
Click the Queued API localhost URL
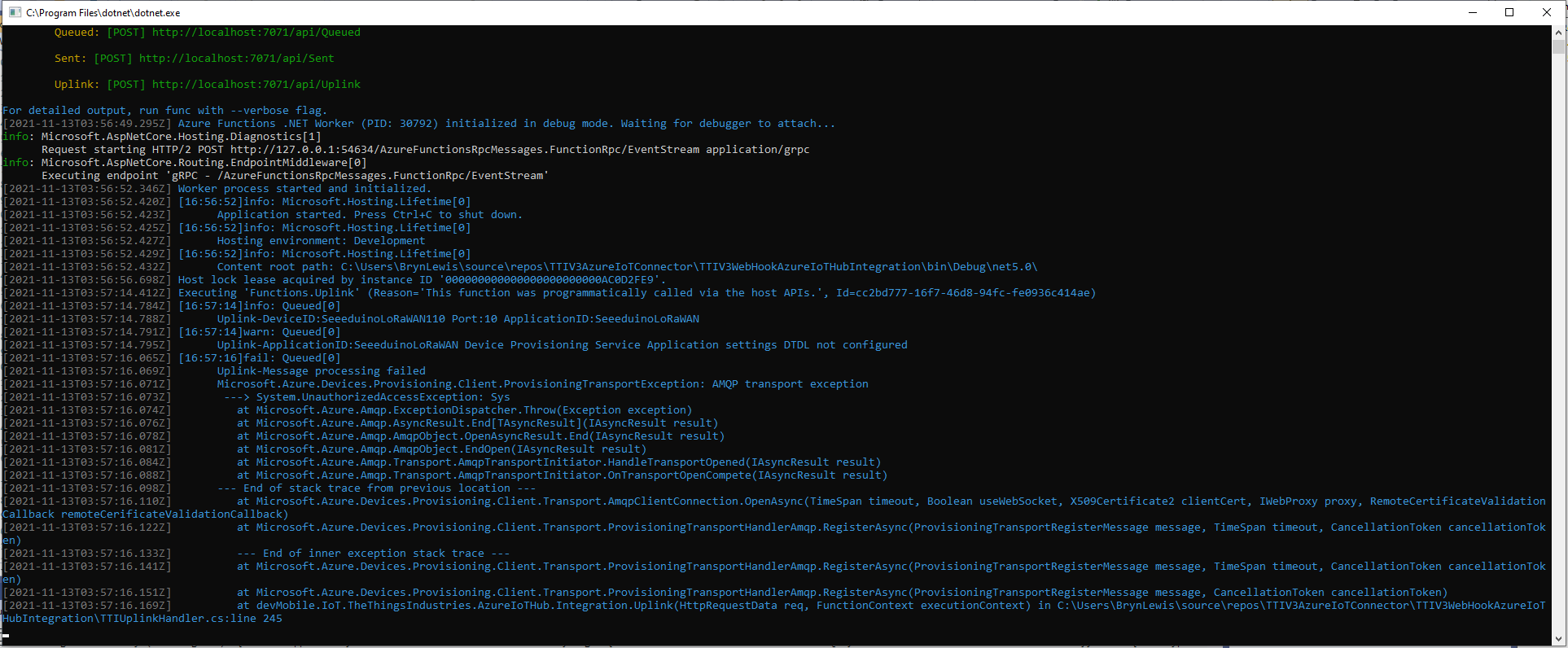click(x=256, y=33)
